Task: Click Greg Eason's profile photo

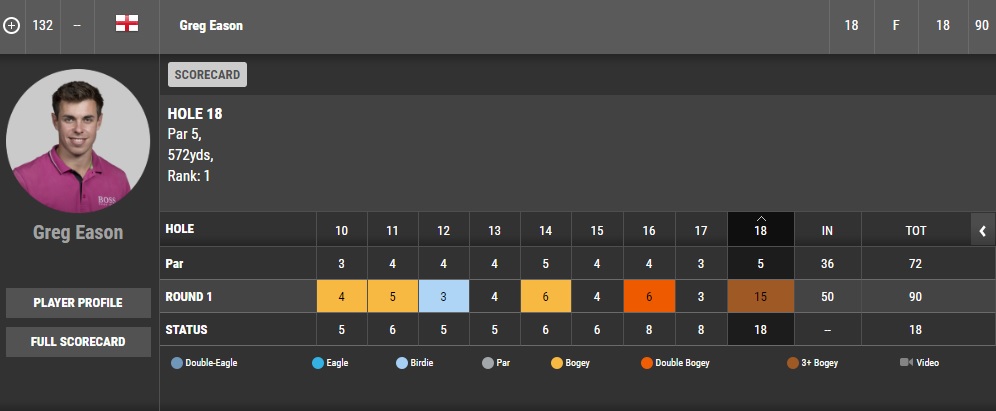Action: (x=77, y=141)
